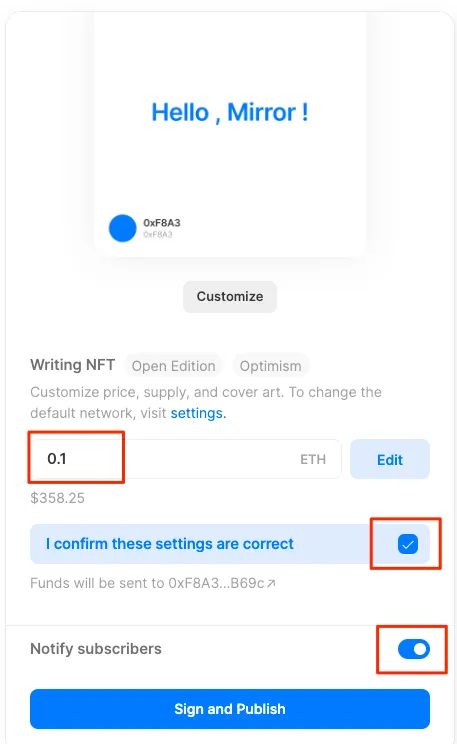The image size is (457, 744).
Task: Select the Open Edition badge
Action: [x=173, y=366]
